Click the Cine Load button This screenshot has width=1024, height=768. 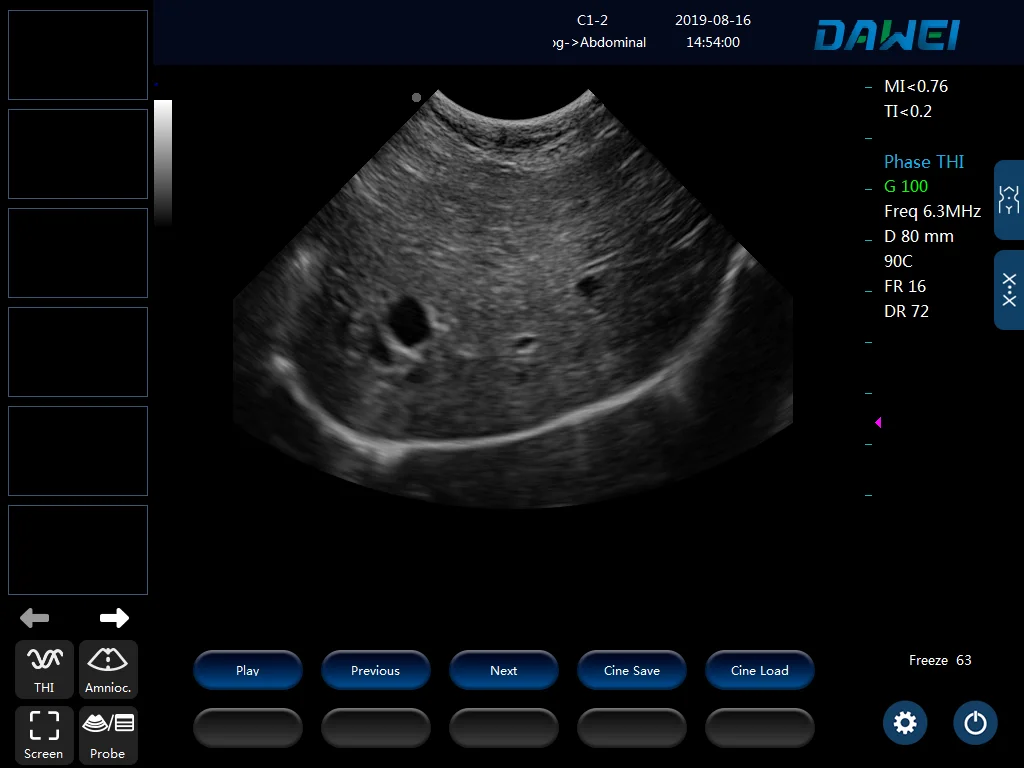(759, 671)
